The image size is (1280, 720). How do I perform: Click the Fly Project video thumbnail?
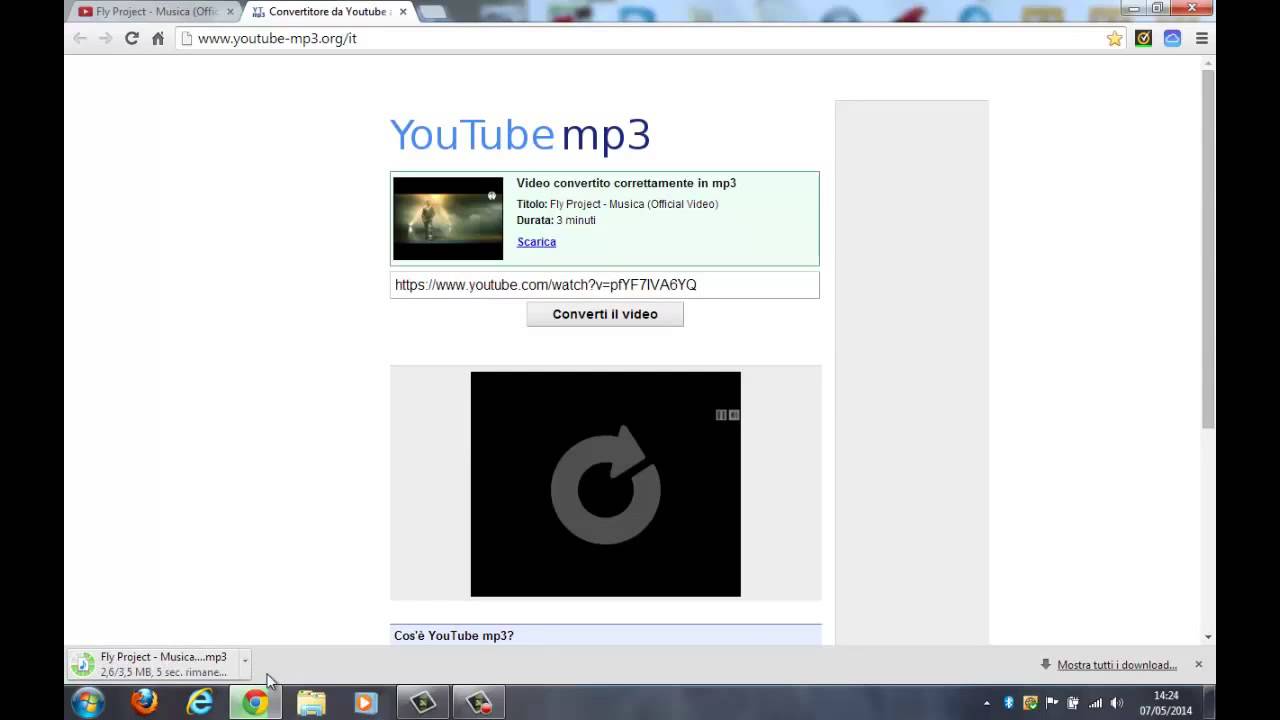[448, 219]
